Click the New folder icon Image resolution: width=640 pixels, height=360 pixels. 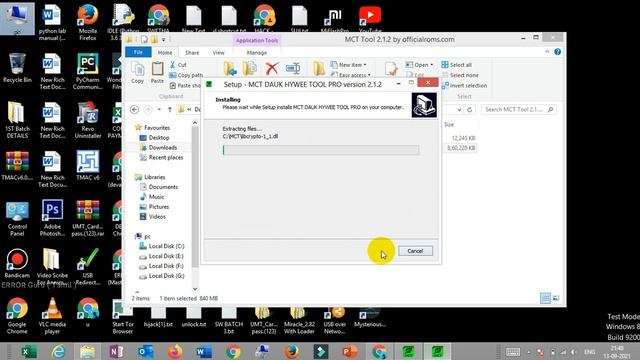coord(319,69)
